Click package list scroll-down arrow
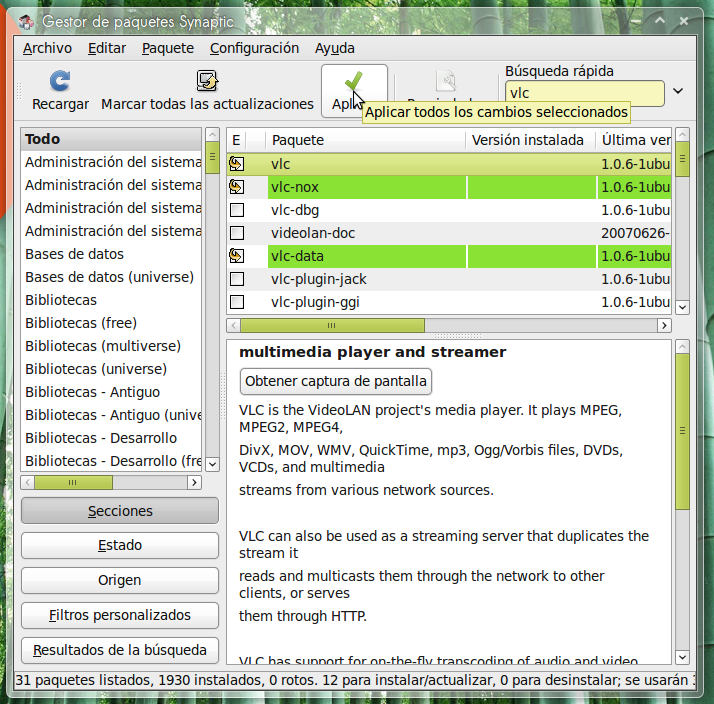This screenshot has height=704, width=714. pyautogui.click(x=682, y=307)
